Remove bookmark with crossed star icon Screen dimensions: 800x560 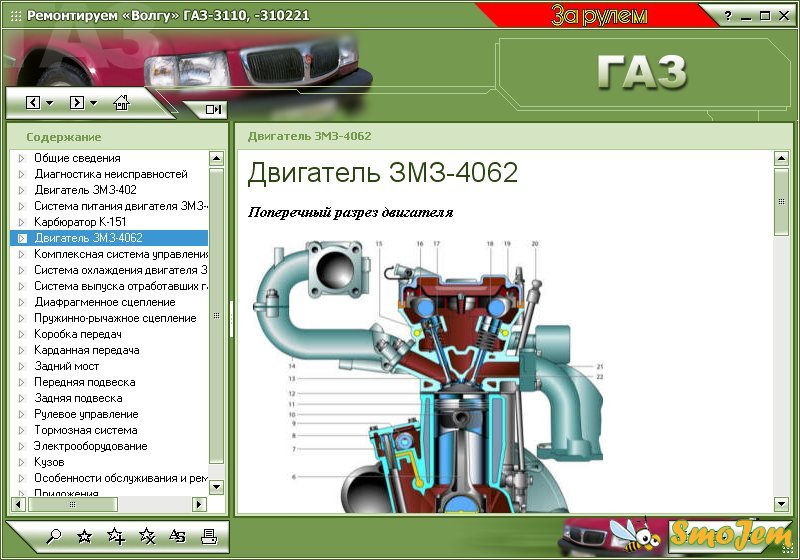tap(147, 537)
